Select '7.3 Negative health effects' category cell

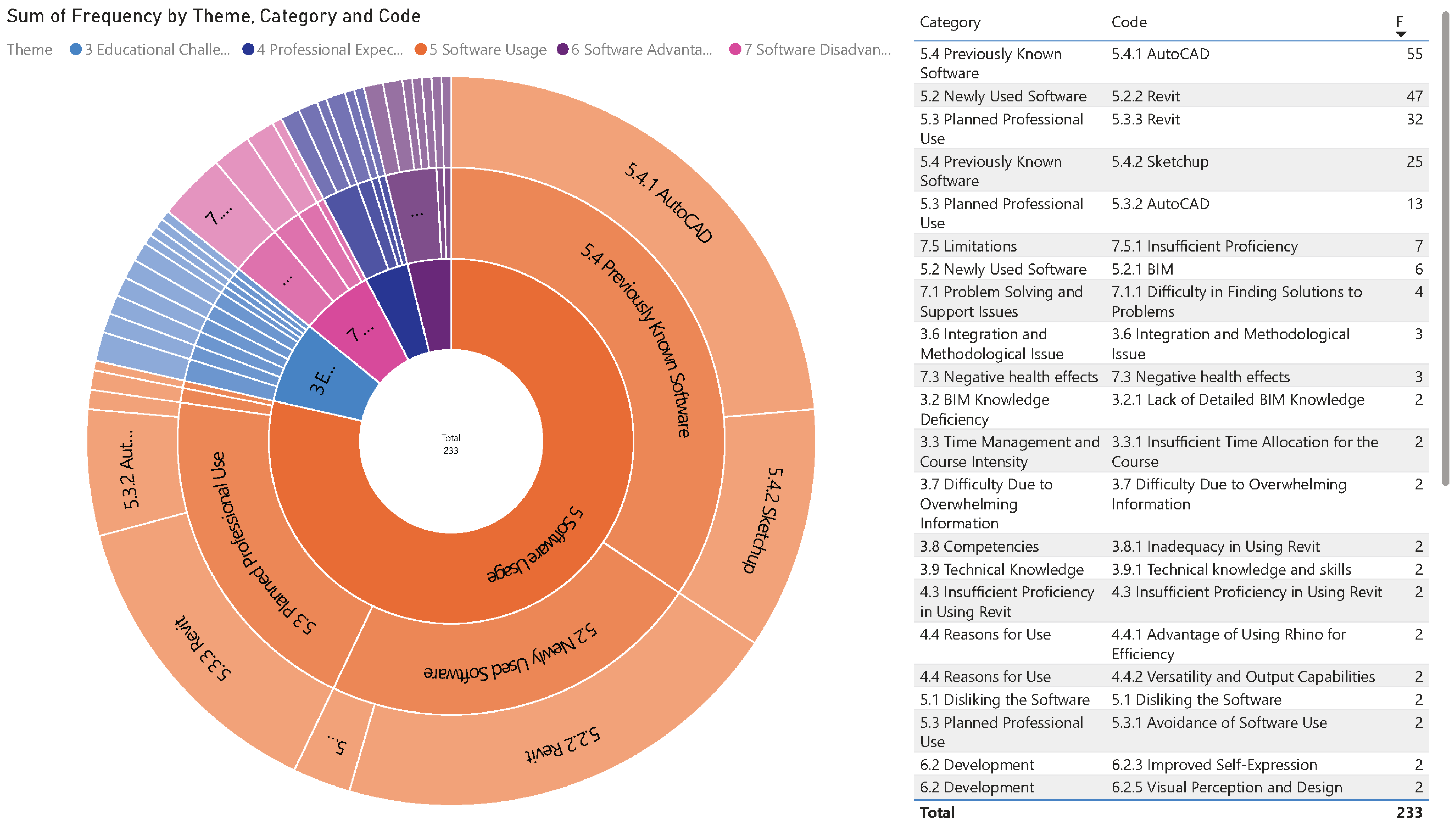coord(1008,377)
